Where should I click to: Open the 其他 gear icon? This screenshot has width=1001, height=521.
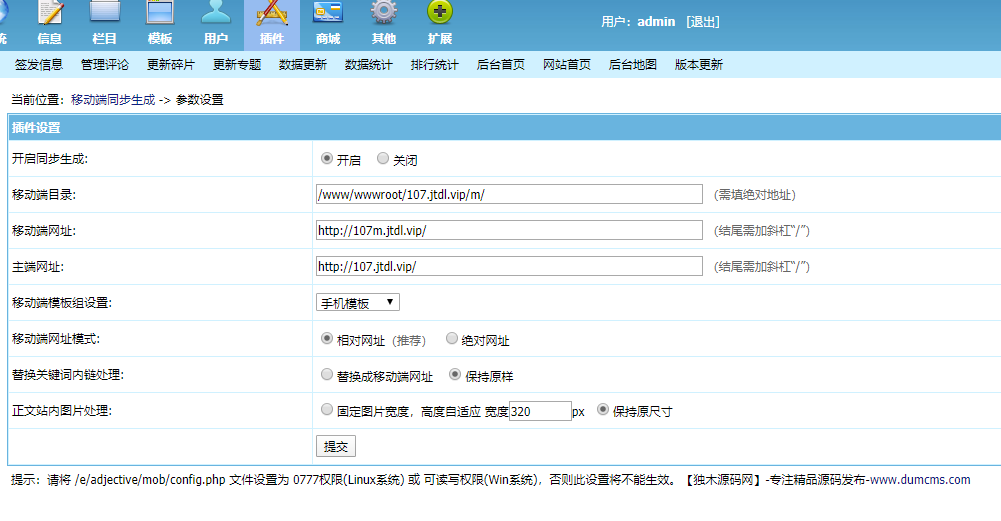[x=384, y=12]
